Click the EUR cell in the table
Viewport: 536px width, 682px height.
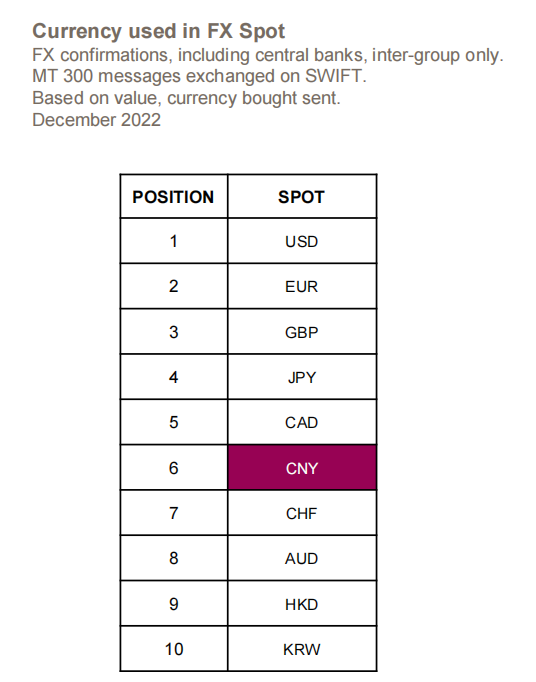[302, 286]
